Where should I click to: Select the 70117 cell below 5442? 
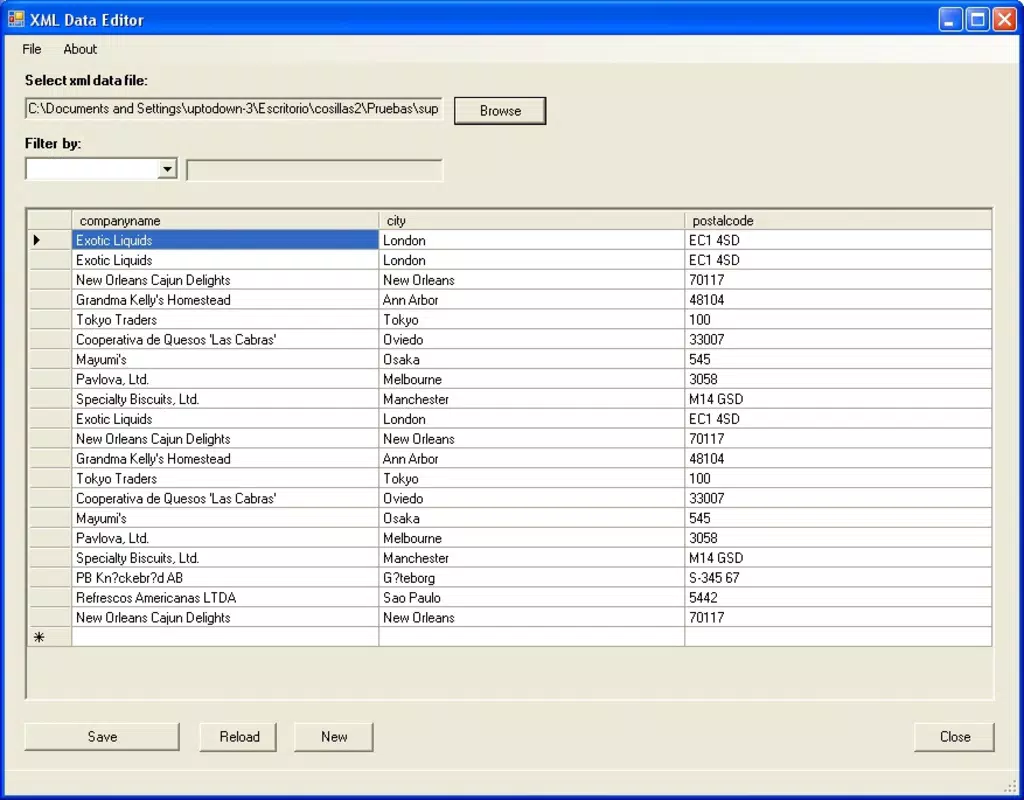[x=838, y=618]
